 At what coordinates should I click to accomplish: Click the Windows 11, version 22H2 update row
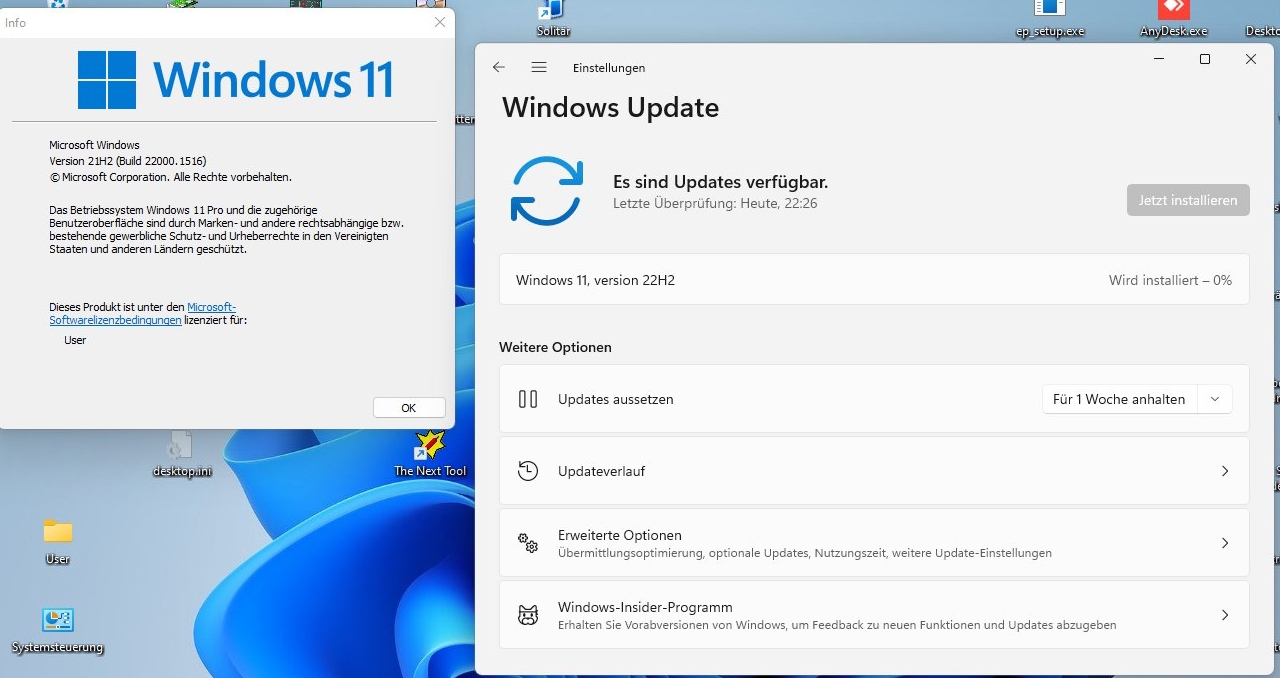click(x=874, y=280)
